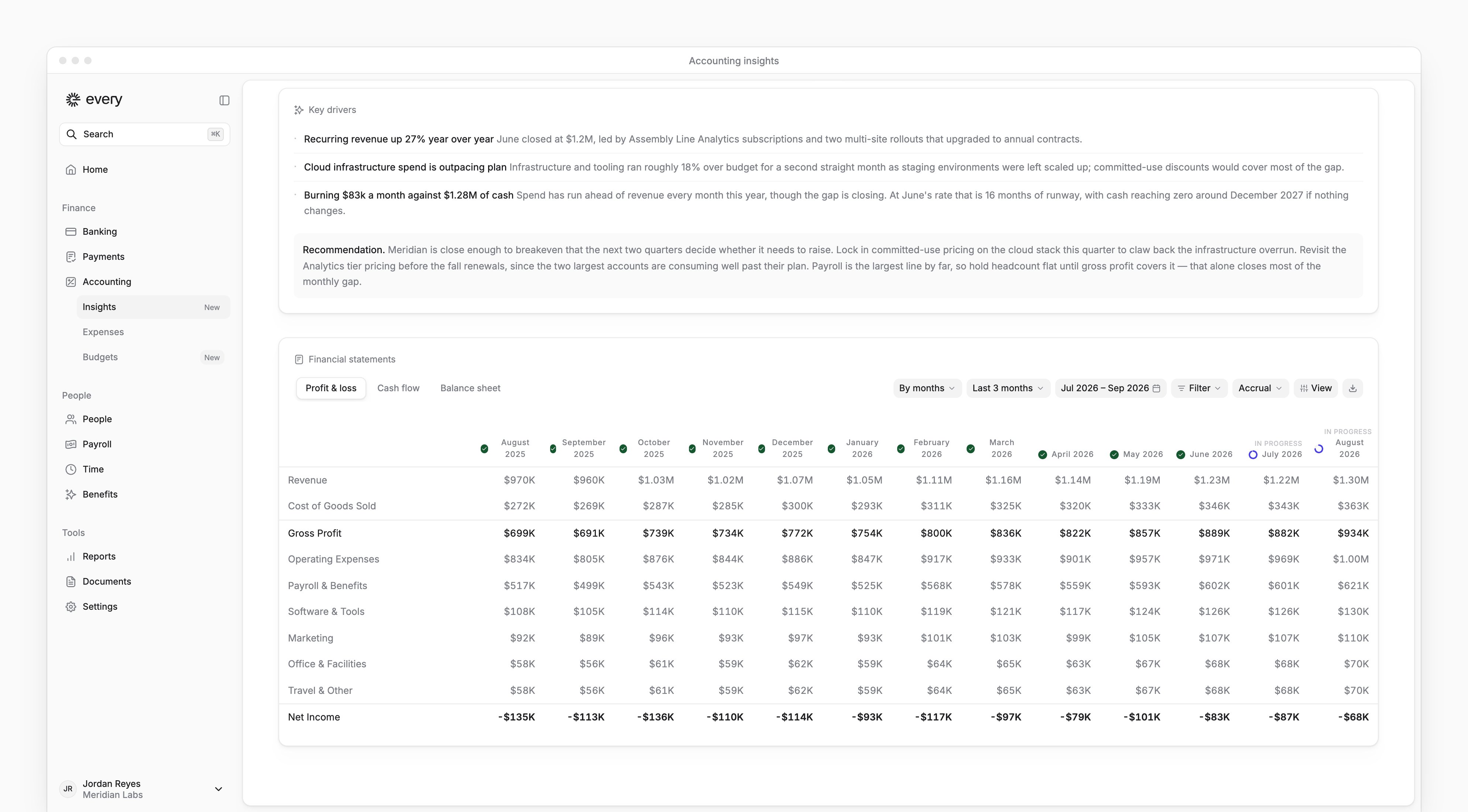This screenshot has height=812, width=1468.
Task: Open the Last 3 months dropdown
Action: click(1008, 389)
